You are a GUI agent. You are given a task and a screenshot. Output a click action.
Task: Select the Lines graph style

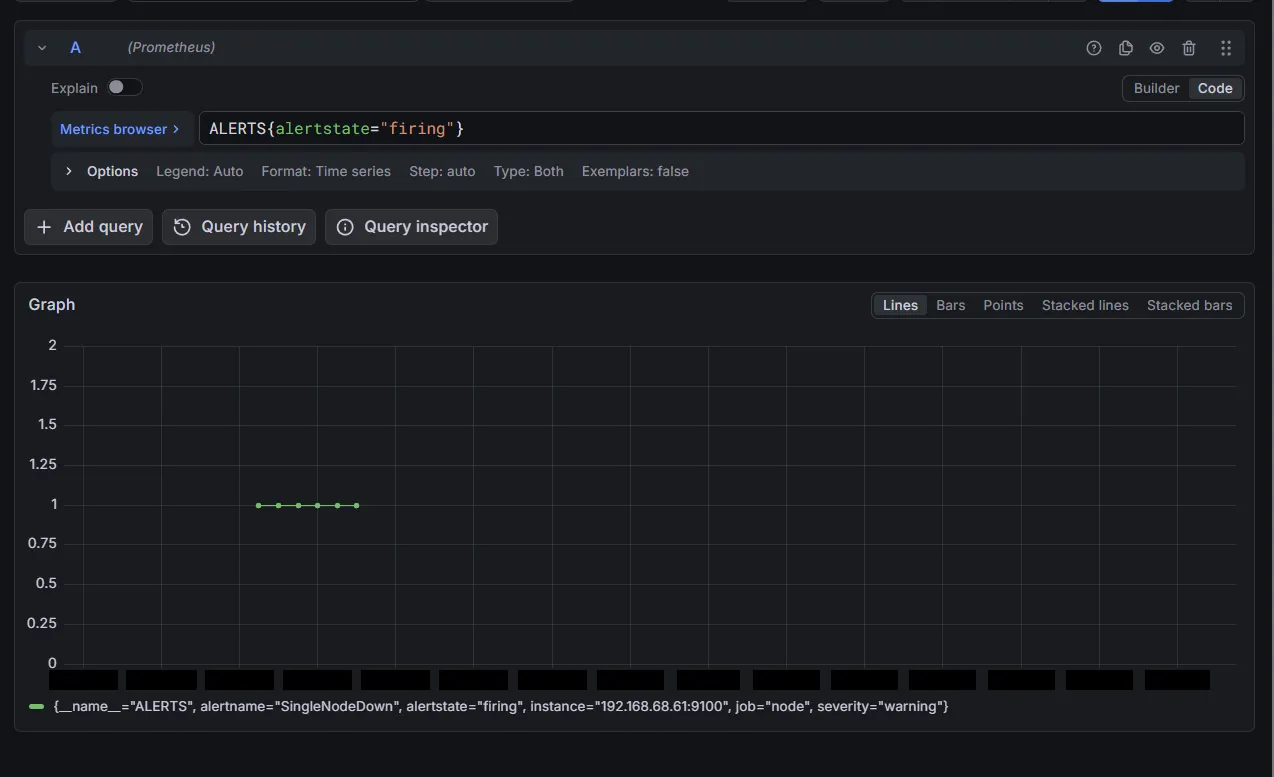pos(900,305)
